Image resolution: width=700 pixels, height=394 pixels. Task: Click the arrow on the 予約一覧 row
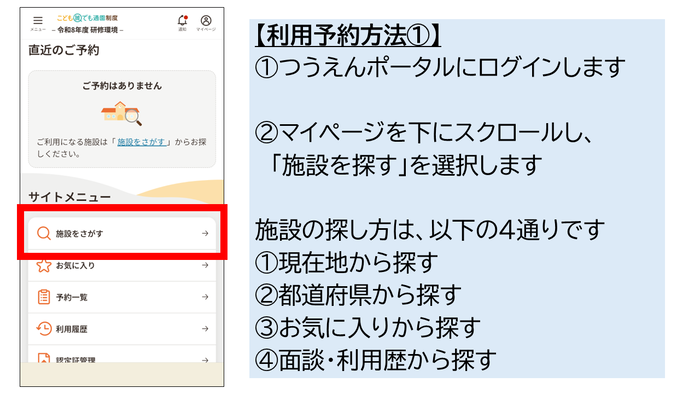tap(205, 297)
